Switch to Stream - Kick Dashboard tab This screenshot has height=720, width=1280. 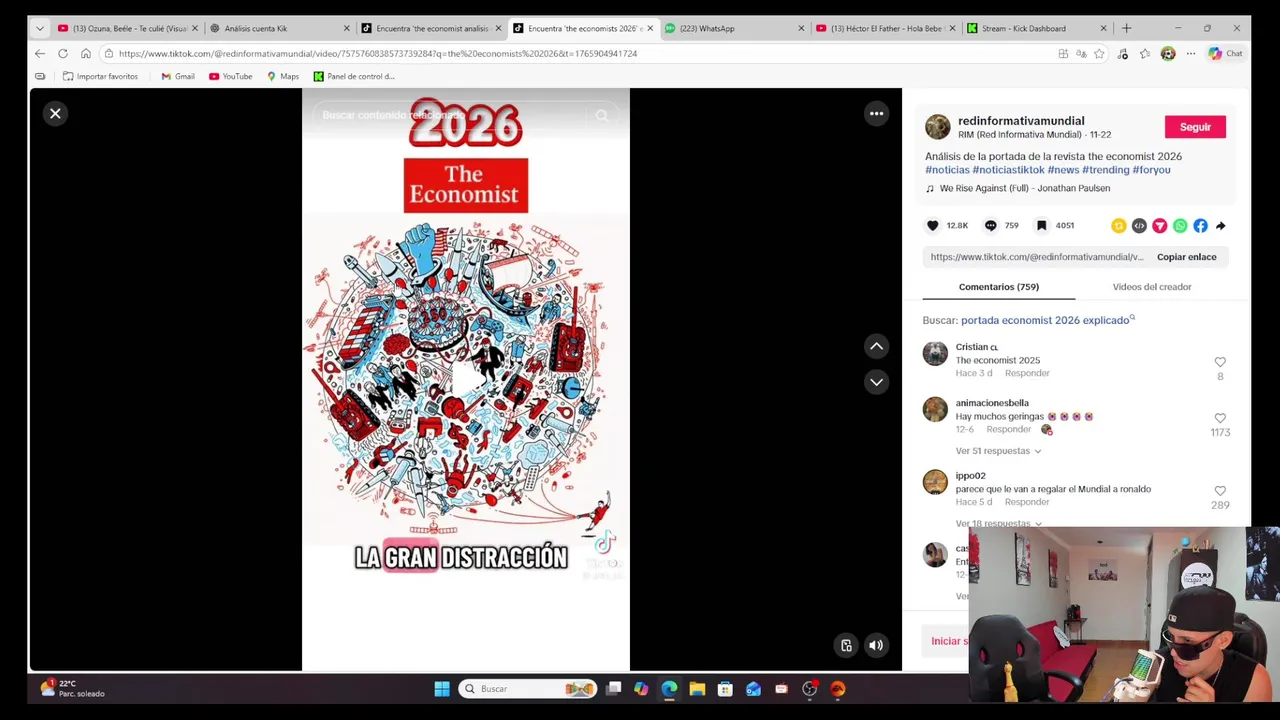coord(1038,28)
